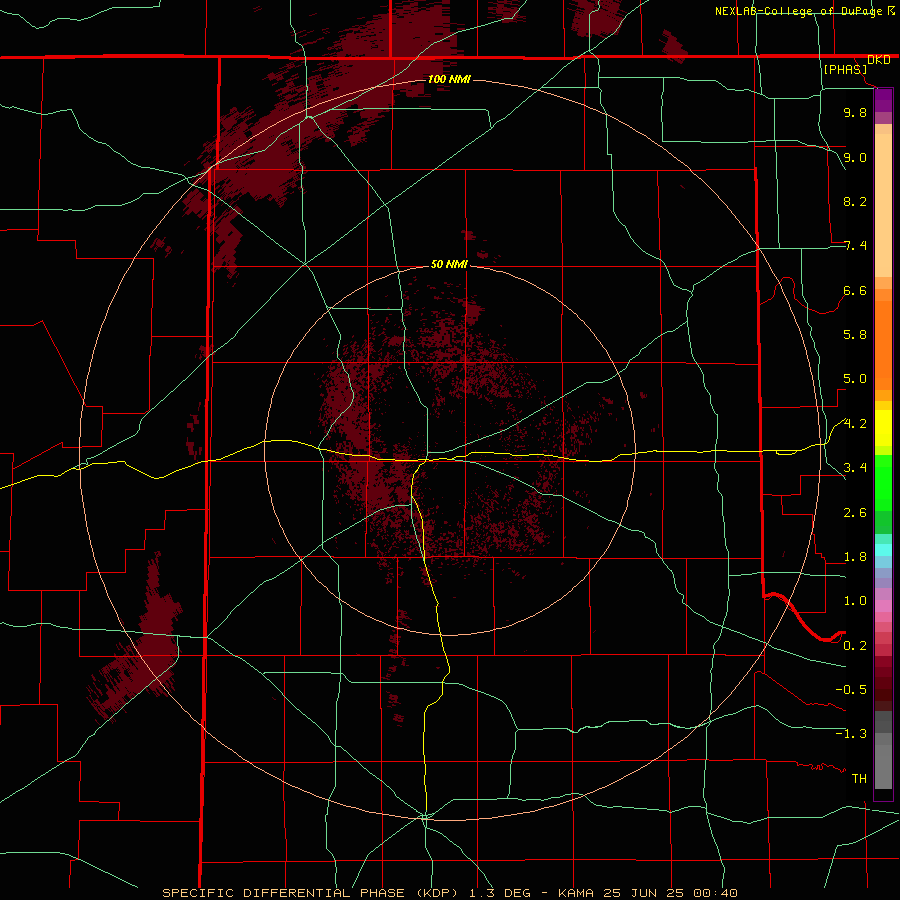This screenshot has width=900, height=900.
Task: Select the [PHAS] legend heading
Action: coord(845,69)
